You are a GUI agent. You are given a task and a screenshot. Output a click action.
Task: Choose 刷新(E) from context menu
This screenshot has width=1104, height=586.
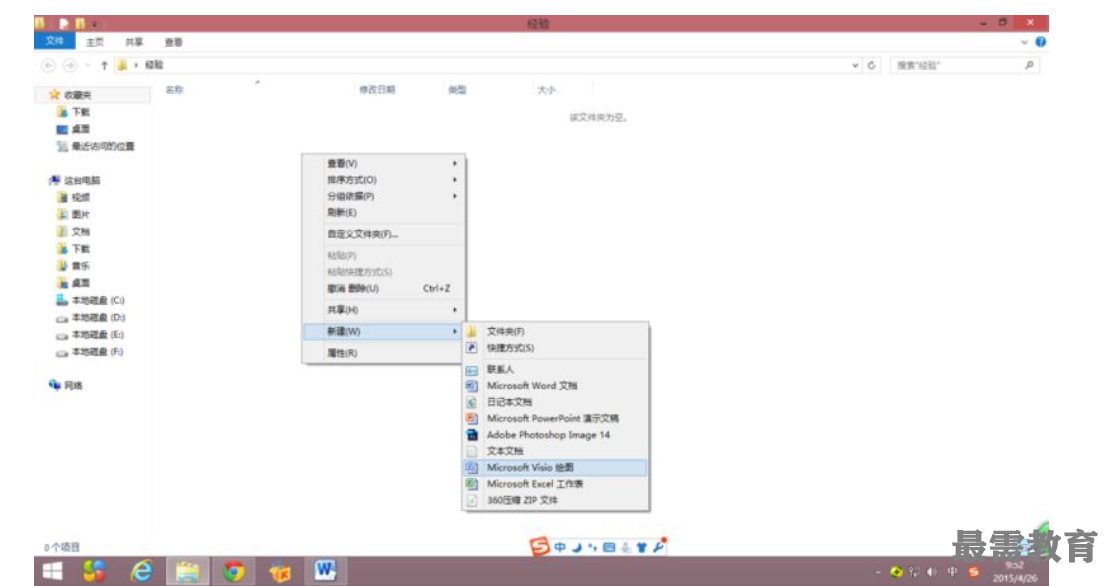[x=384, y=212]
